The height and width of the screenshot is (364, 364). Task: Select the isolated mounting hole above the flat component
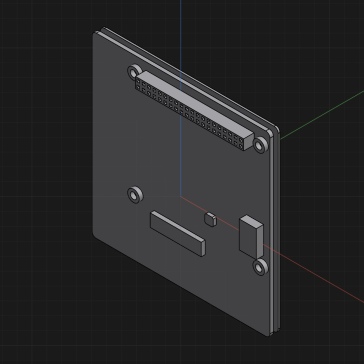135,195
